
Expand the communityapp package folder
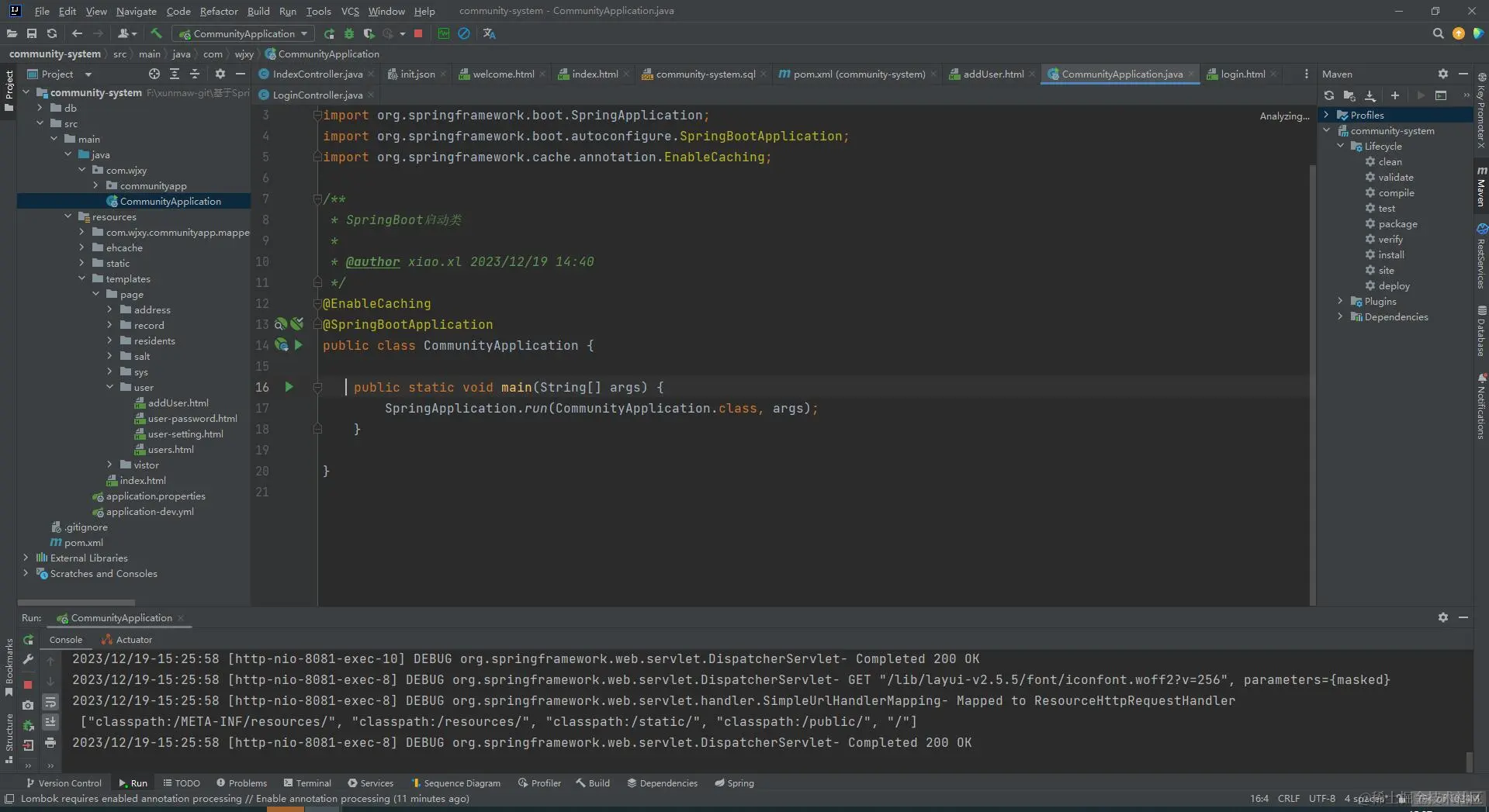click(95, 185)
